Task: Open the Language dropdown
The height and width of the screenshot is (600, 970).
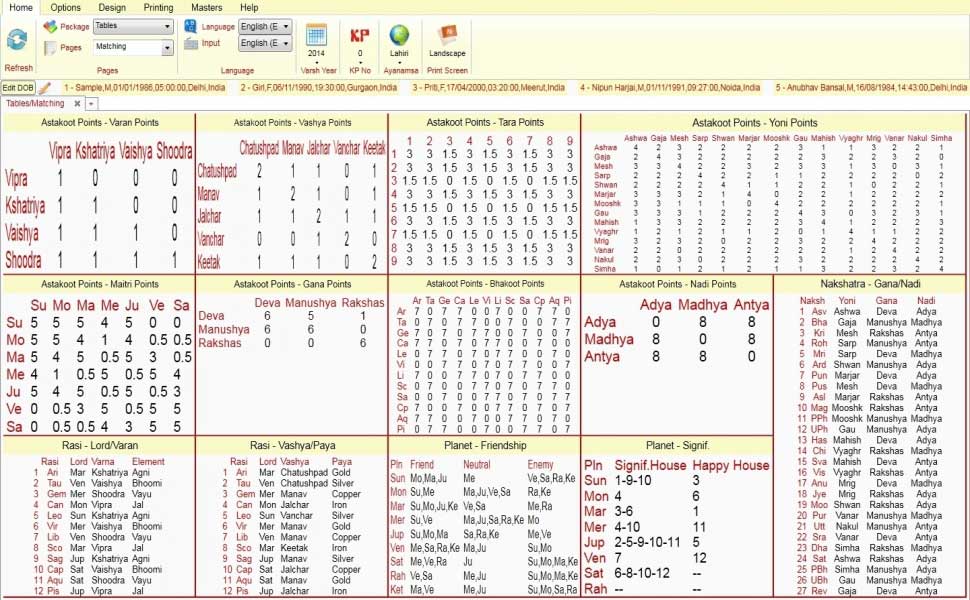Action: tap(264, 27)
